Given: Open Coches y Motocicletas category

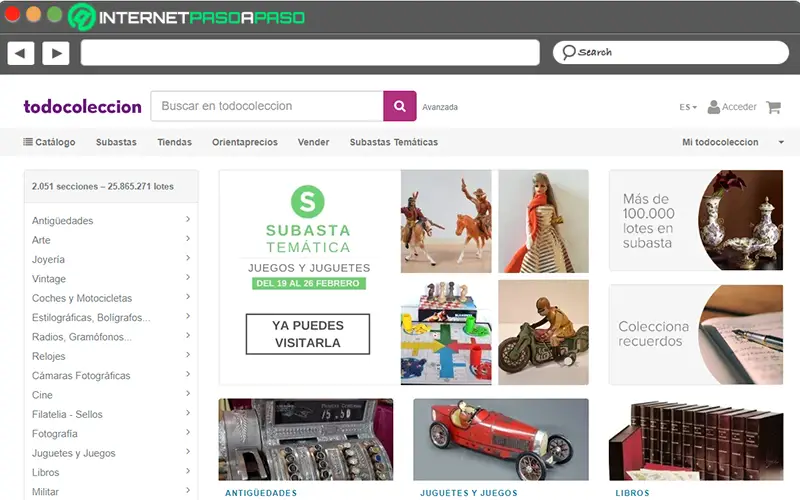Looking at the screenshot, I should (82, 298).
